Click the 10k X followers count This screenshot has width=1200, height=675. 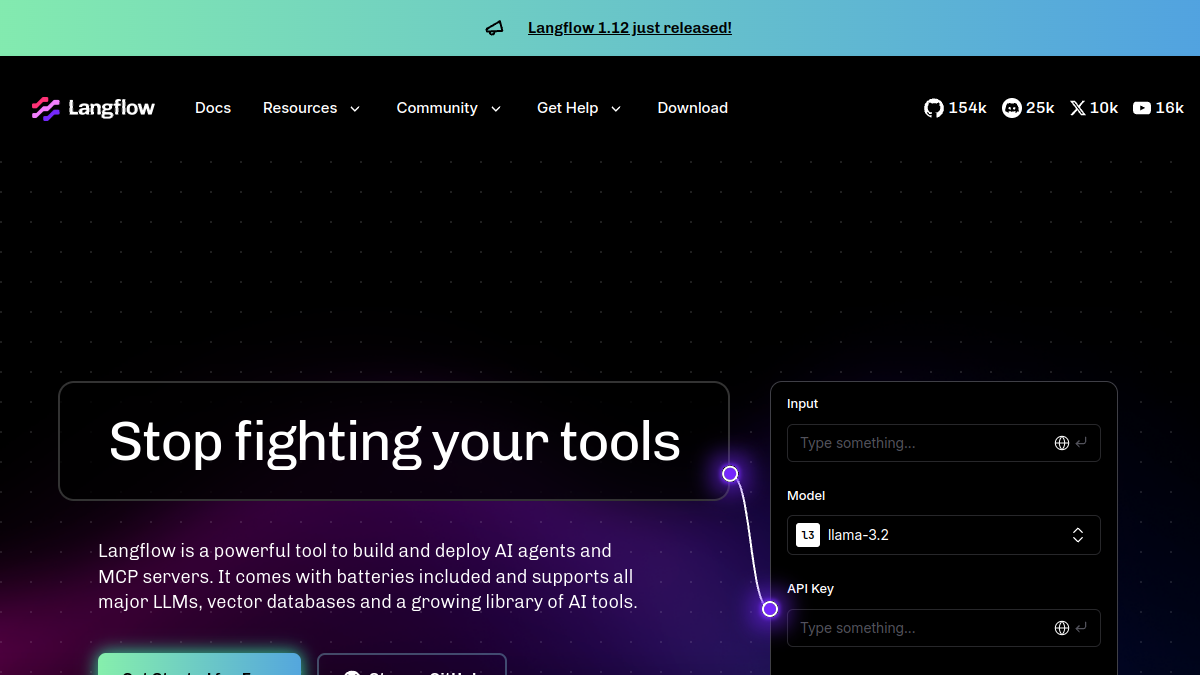point(1104,108)
